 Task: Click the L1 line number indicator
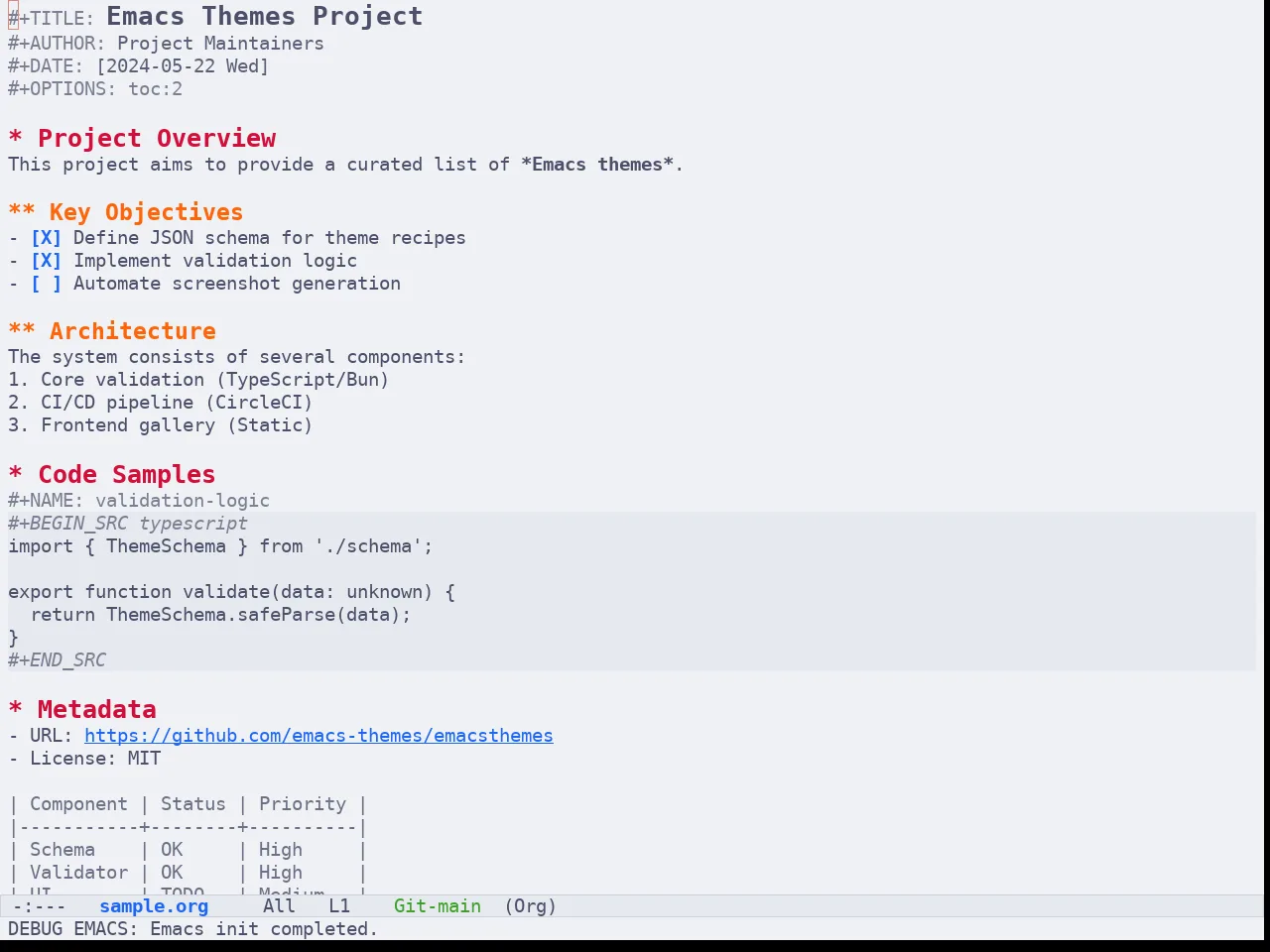(x=339, y=906)
